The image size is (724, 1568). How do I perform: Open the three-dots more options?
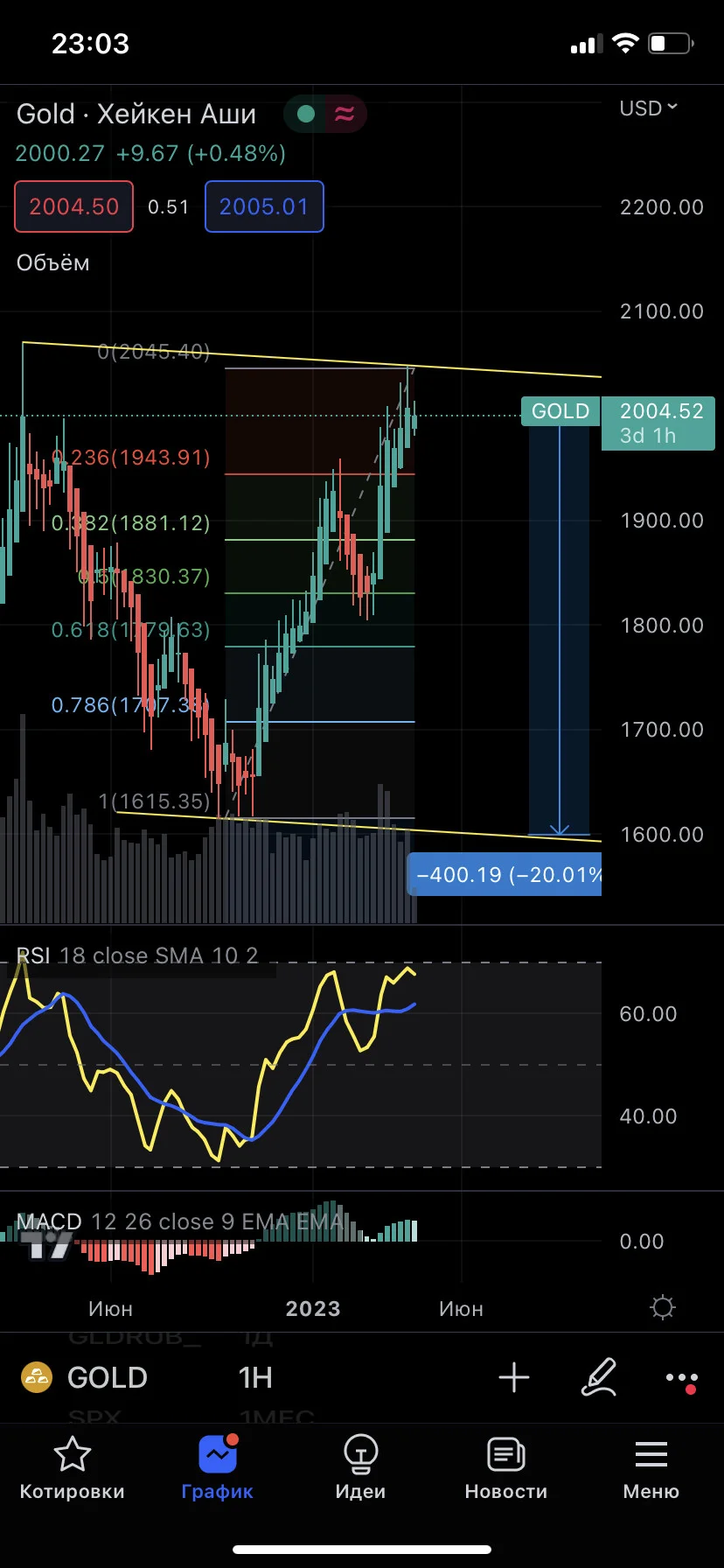click(681, 1378)
